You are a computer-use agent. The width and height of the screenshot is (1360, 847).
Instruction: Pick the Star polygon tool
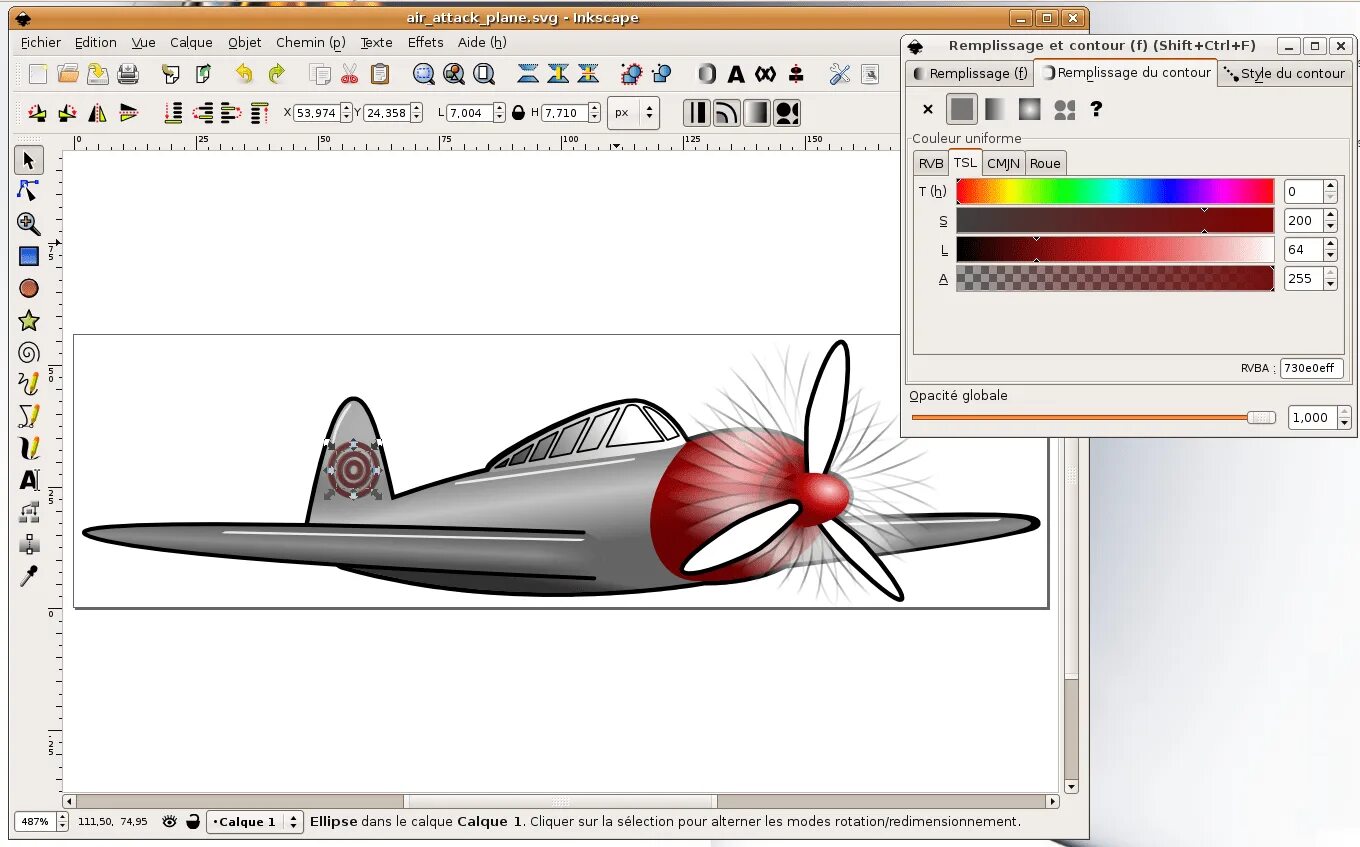(x=28, y=320)
